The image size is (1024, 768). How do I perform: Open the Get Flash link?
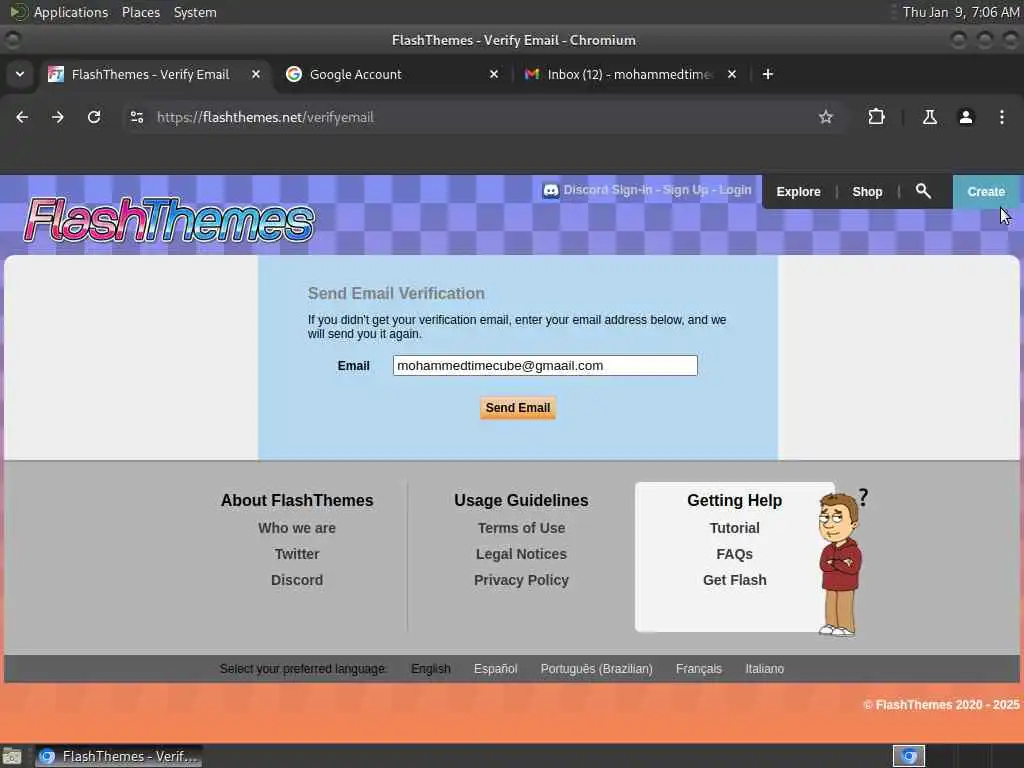tap(734, 580)
